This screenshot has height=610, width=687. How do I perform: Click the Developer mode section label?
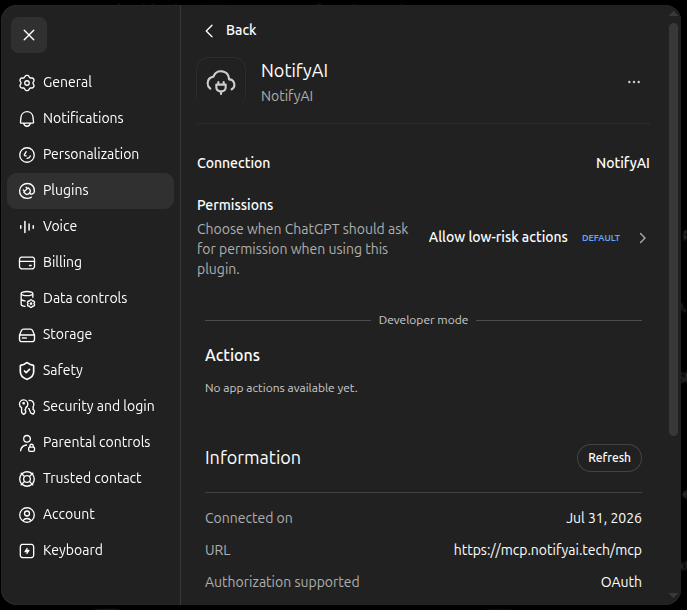click(423, 320)
